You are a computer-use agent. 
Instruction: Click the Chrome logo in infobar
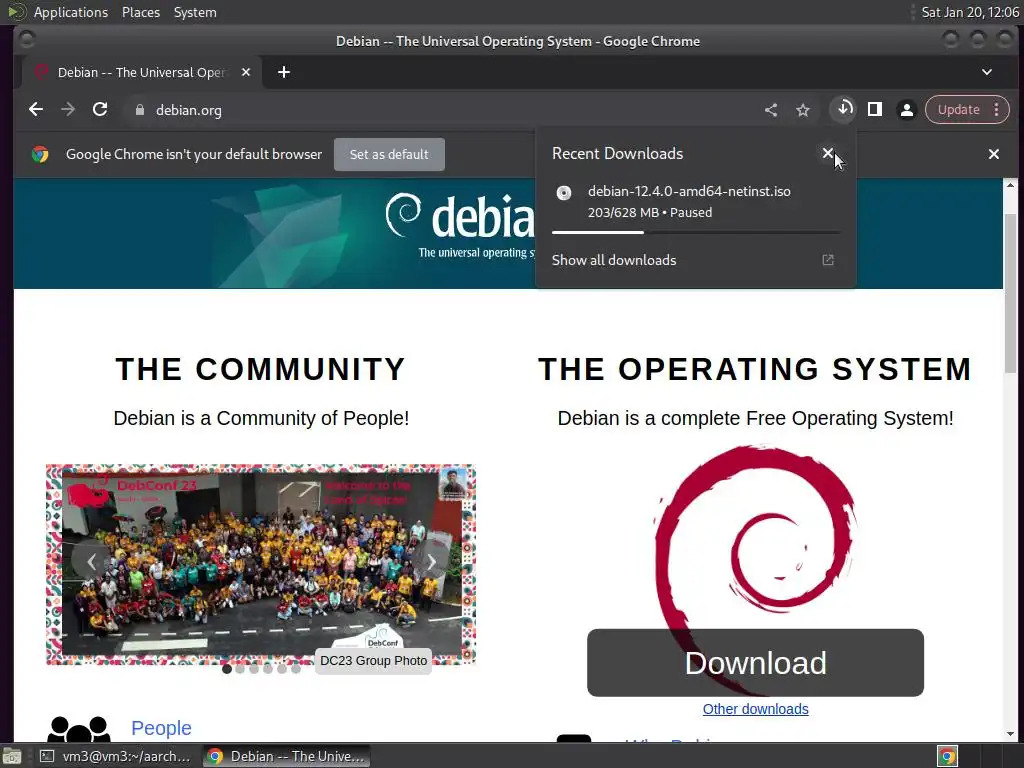40,154
